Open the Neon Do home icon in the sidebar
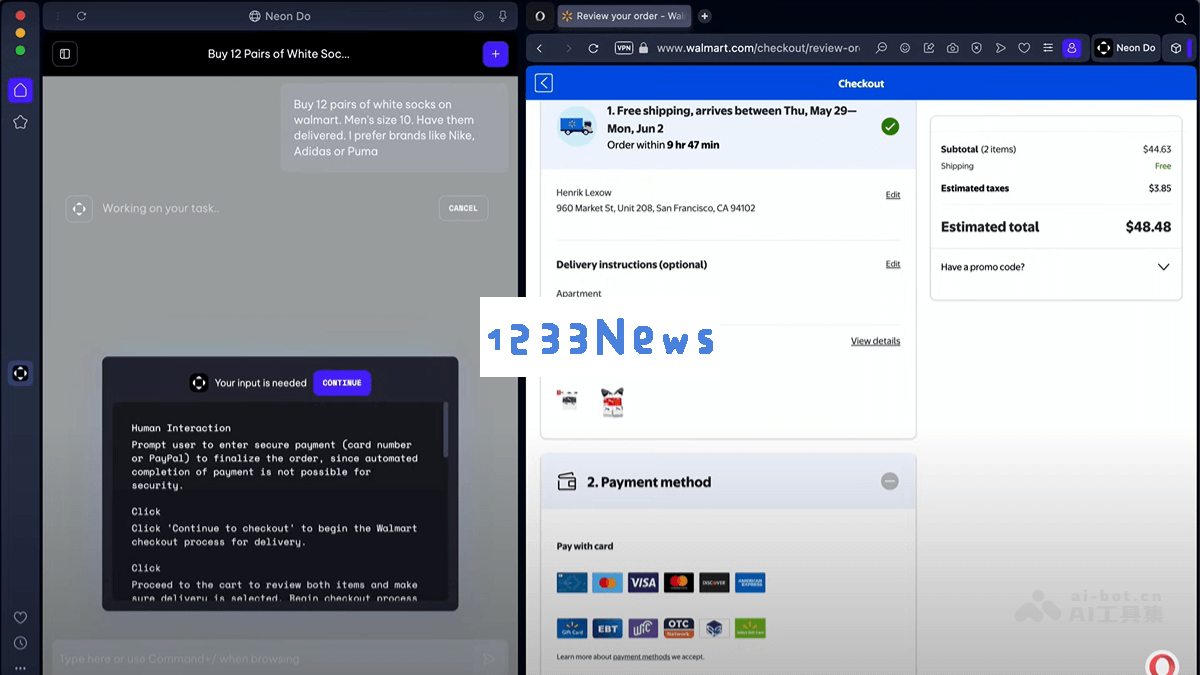Screen dimensions: 1200x675 [x=20, y=90]
